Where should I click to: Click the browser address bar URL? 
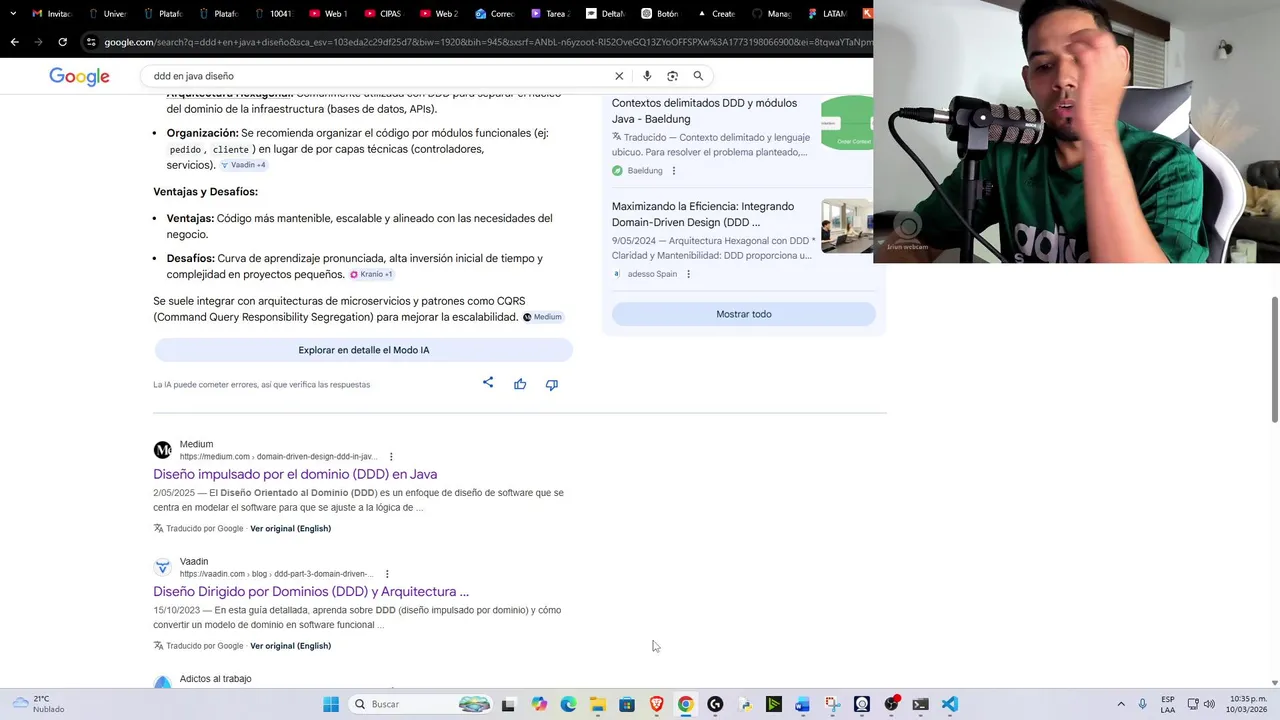487,42
